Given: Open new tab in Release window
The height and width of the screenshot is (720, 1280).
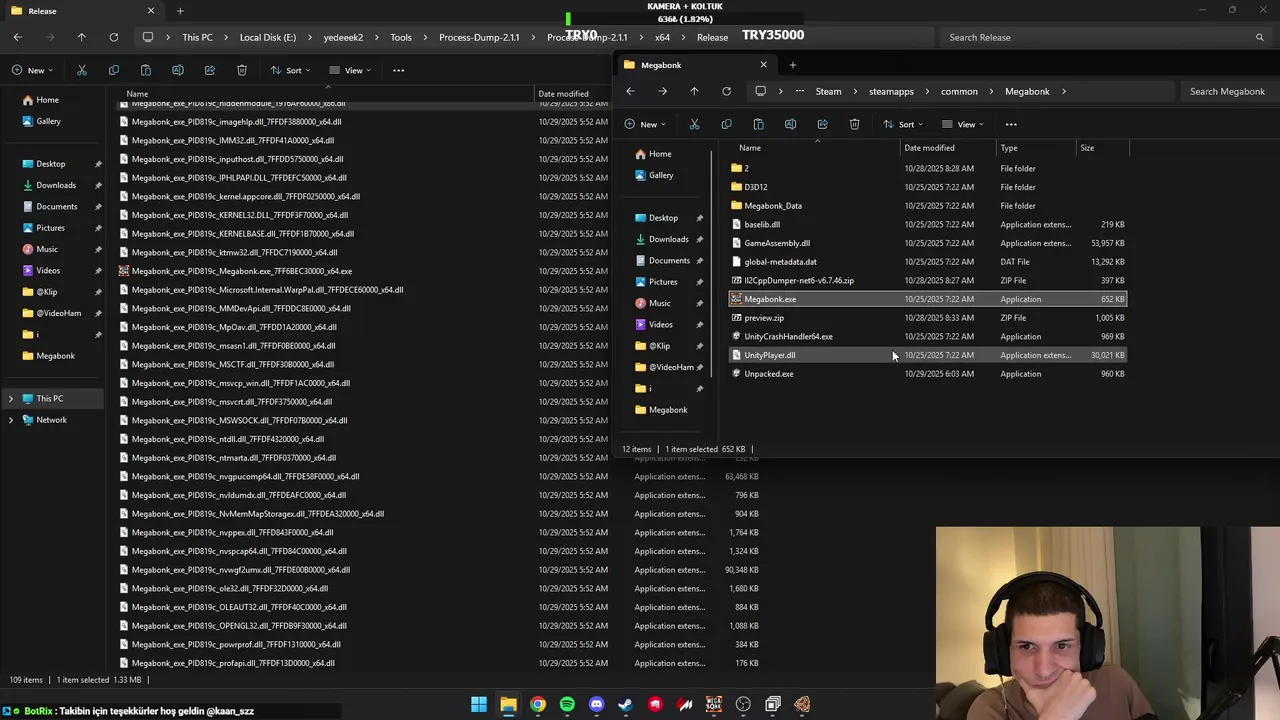Looking at the screenshot, I should coord(180,11).
